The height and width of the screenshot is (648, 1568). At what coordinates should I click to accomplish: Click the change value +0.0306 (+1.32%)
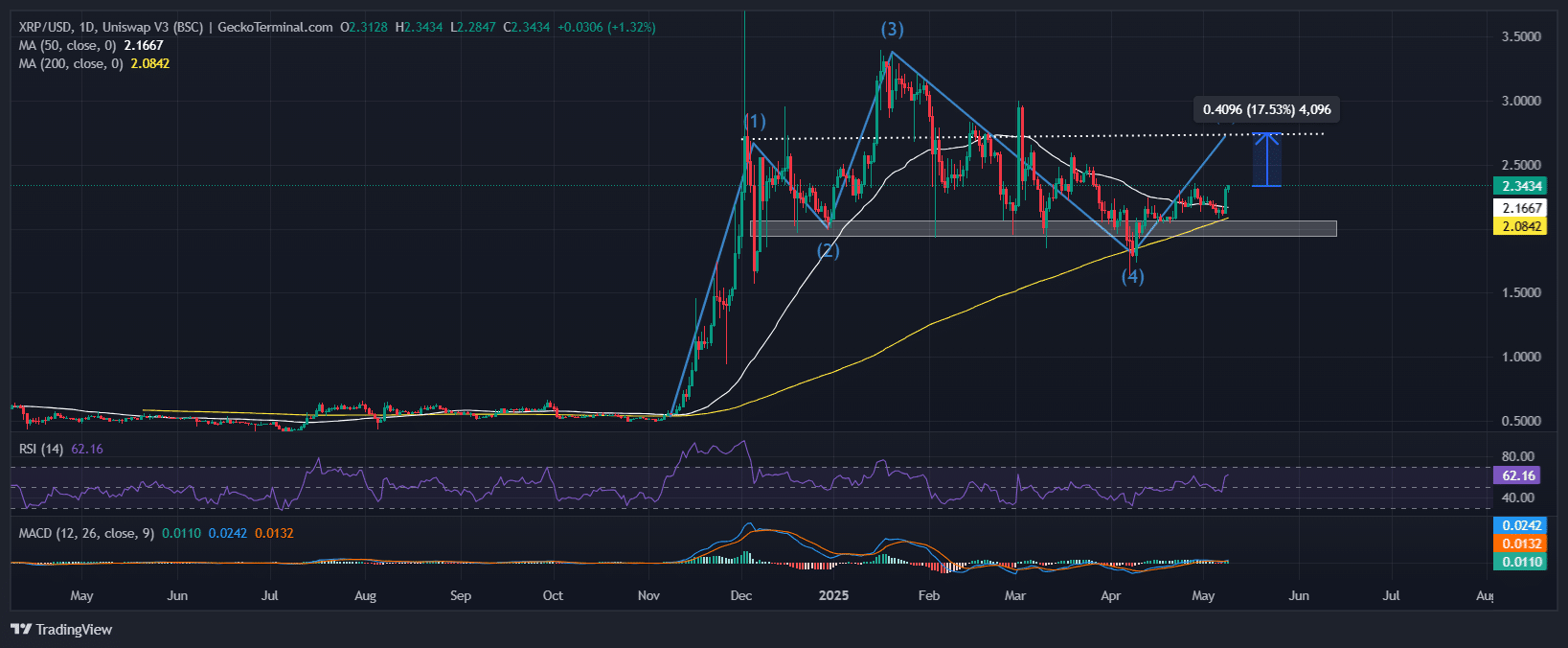[606, 27]
